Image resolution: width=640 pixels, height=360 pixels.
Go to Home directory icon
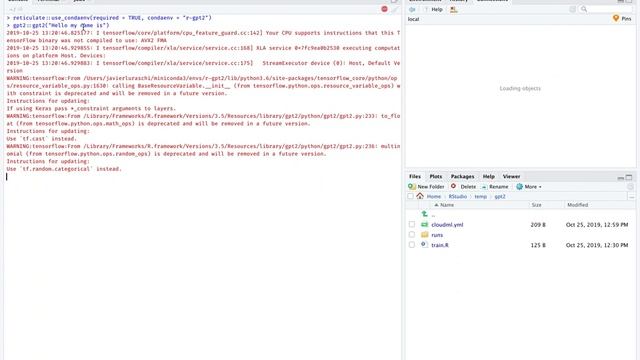[x=420, y=196]
